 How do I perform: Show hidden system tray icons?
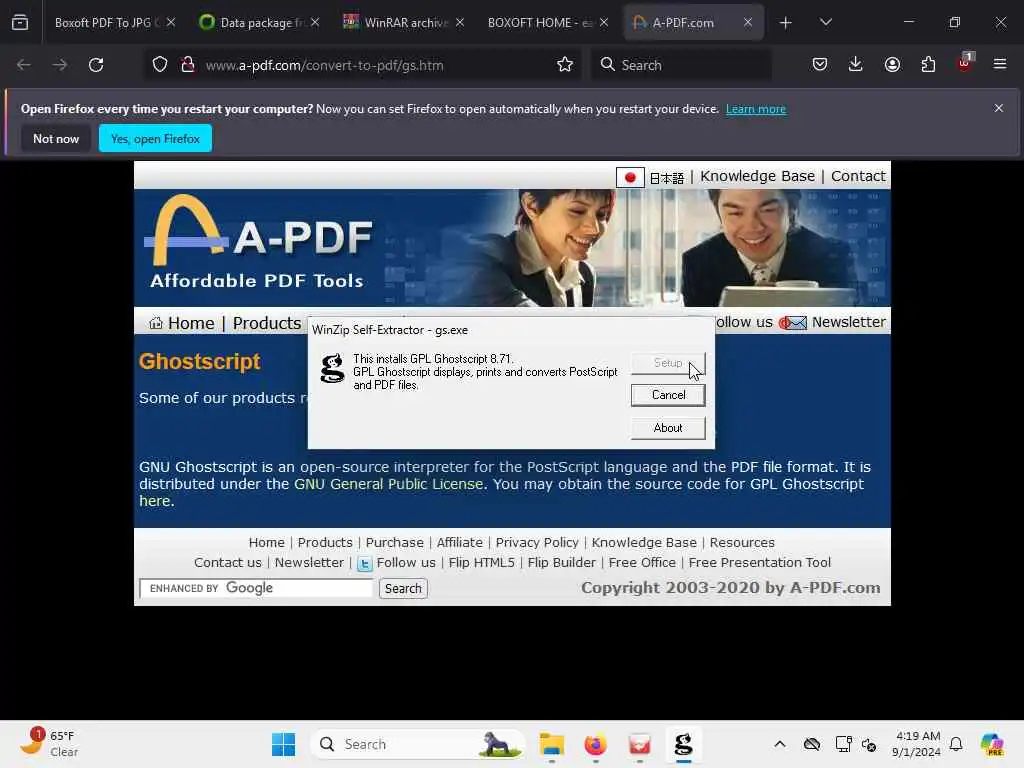tap(780, 744)
